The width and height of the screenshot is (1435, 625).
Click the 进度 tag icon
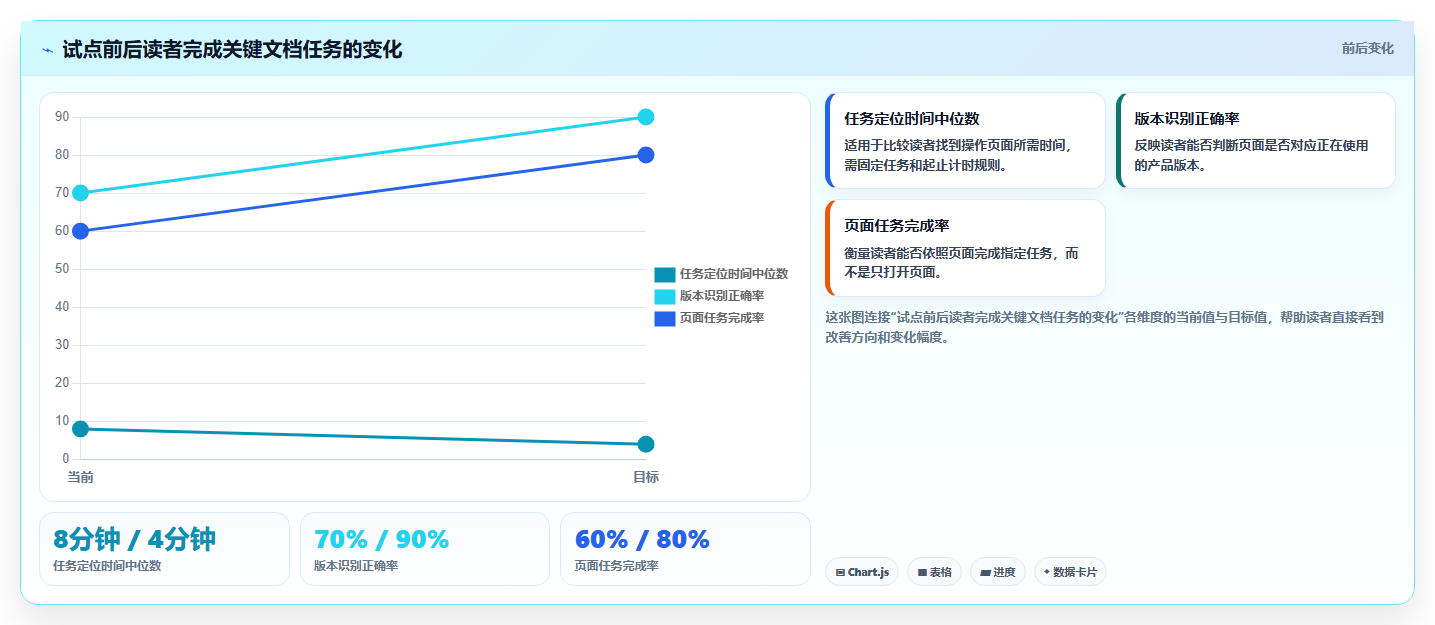click(985, 572)
